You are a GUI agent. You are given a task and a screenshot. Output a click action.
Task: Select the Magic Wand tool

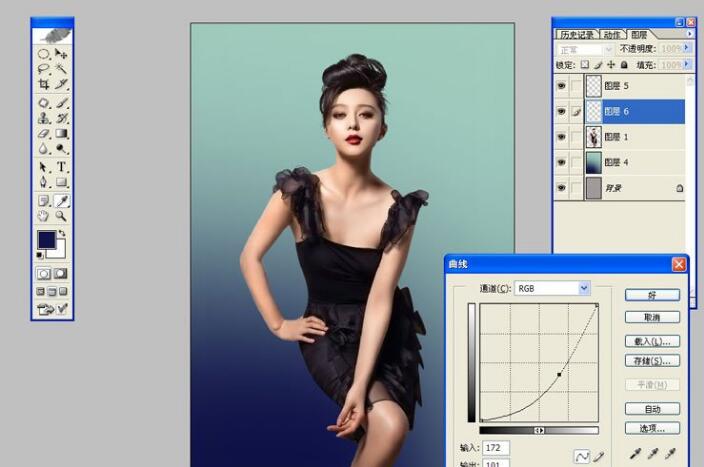click(x=61, y=69)
